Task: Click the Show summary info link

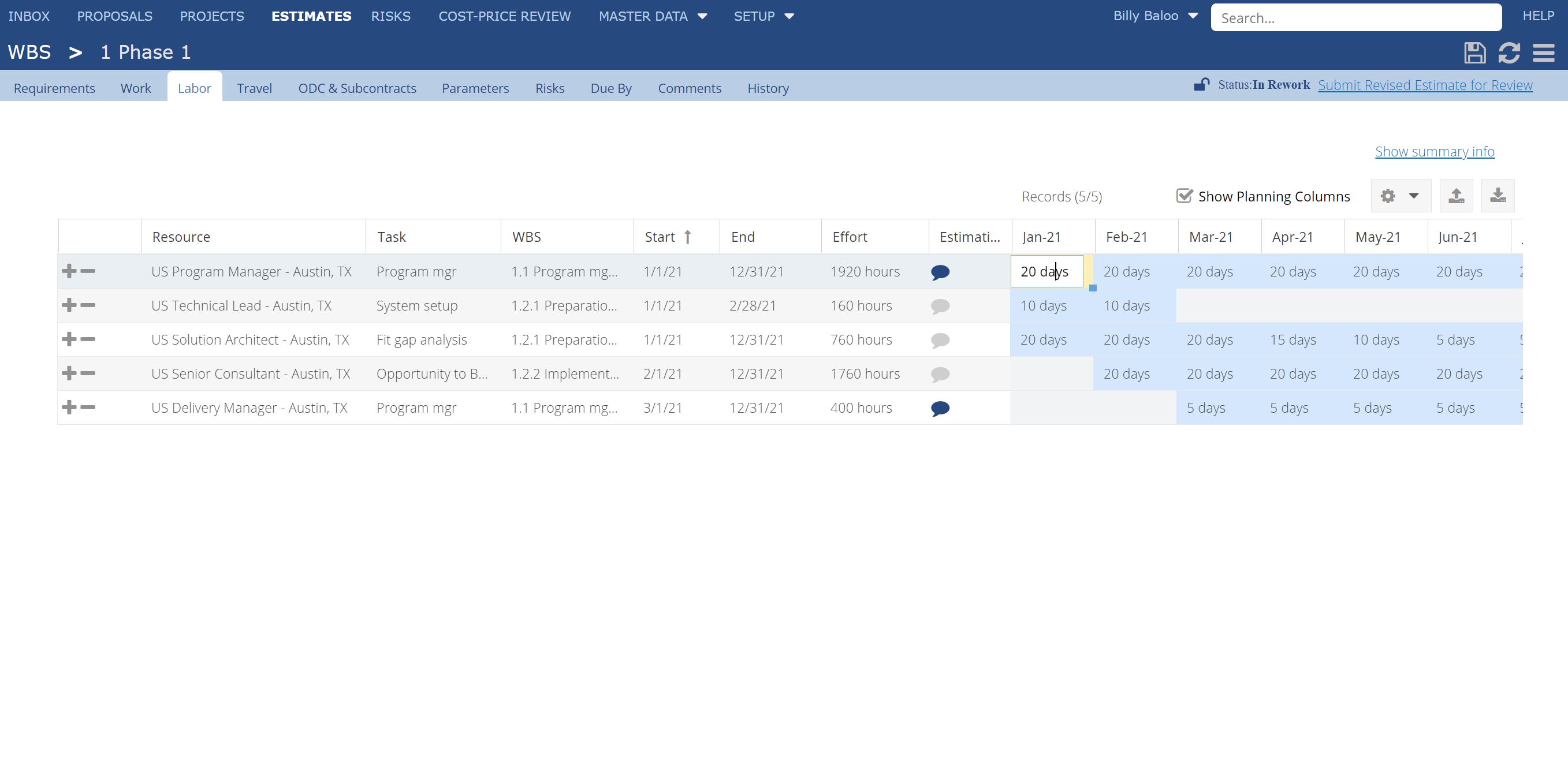Action: 1434,152
